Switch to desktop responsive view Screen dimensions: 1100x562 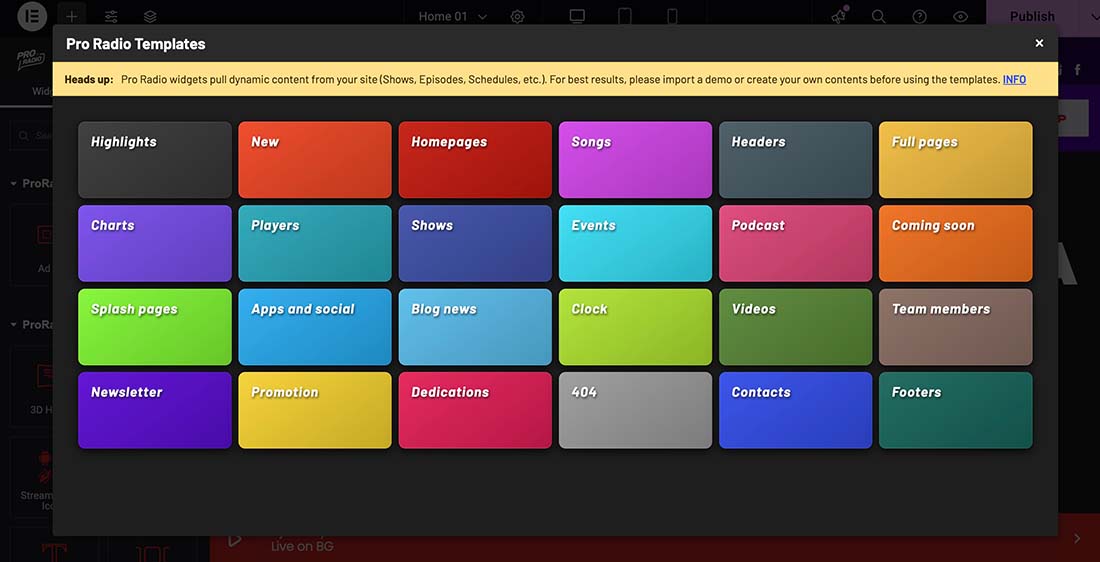[577, 16]
